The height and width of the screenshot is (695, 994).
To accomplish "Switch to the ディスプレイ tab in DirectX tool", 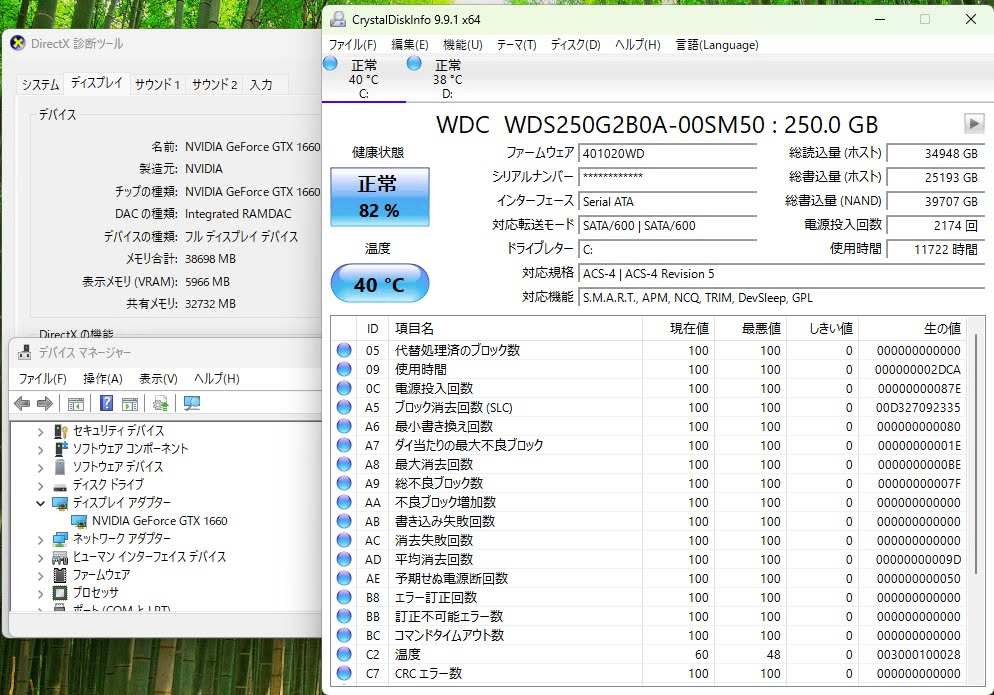I will click(x=96, y=82).
